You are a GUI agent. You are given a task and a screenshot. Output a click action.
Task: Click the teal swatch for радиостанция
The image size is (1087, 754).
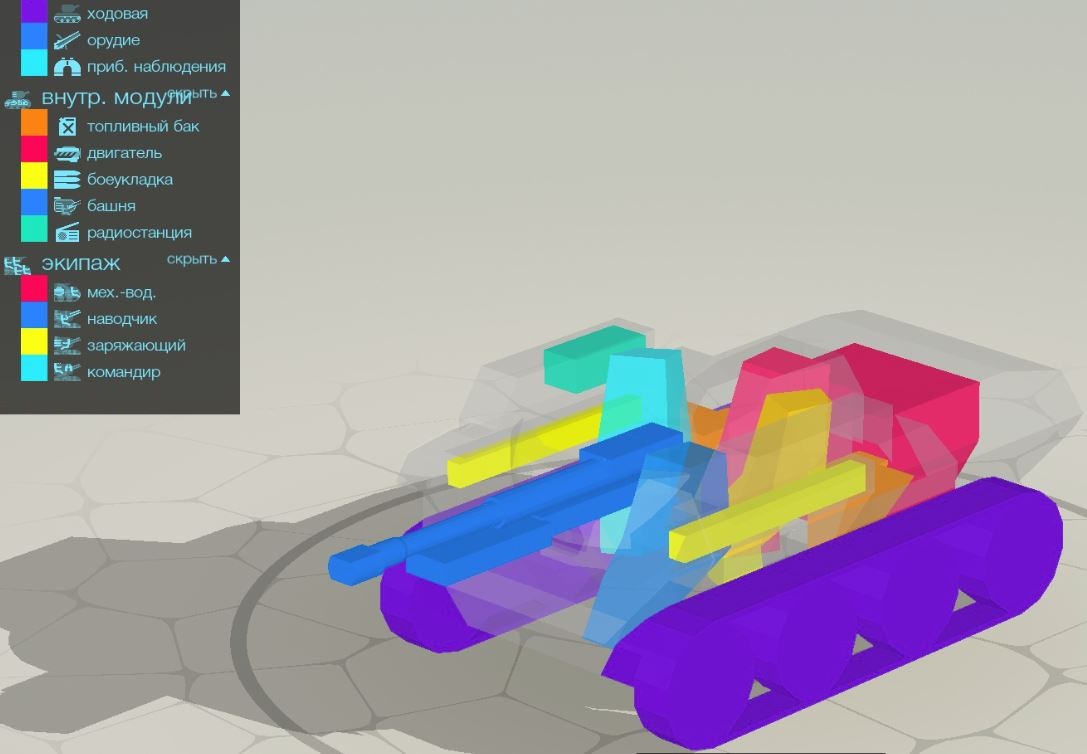pos(34,229)
